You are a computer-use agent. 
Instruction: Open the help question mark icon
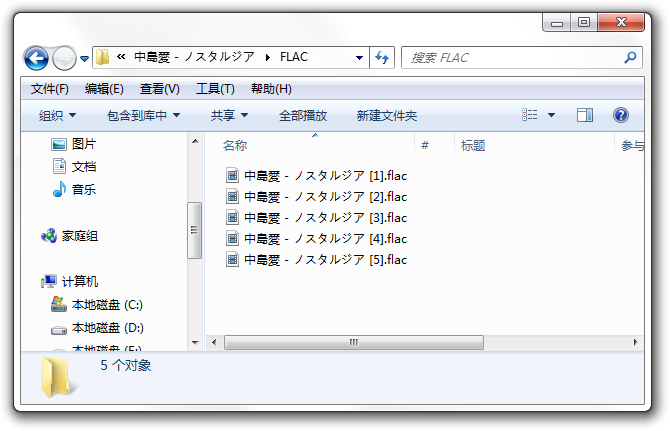[620, 116]
